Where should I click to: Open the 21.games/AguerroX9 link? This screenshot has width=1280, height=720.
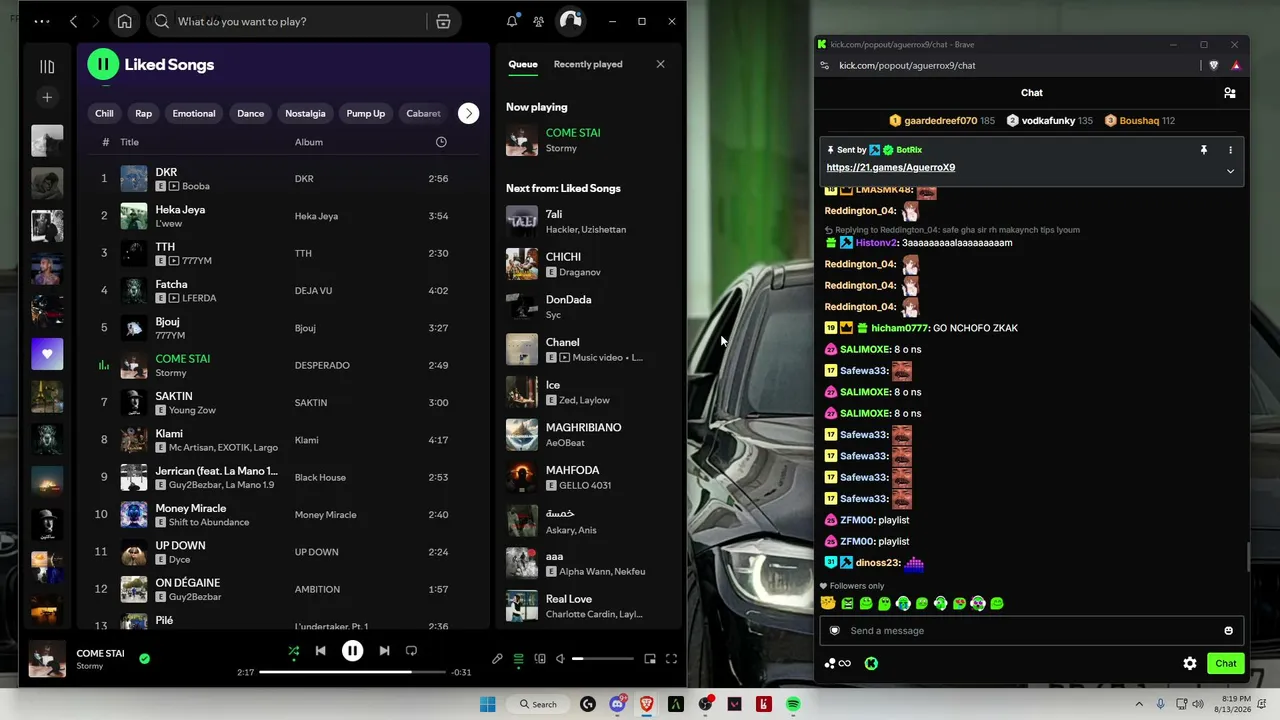pos(890,168)
